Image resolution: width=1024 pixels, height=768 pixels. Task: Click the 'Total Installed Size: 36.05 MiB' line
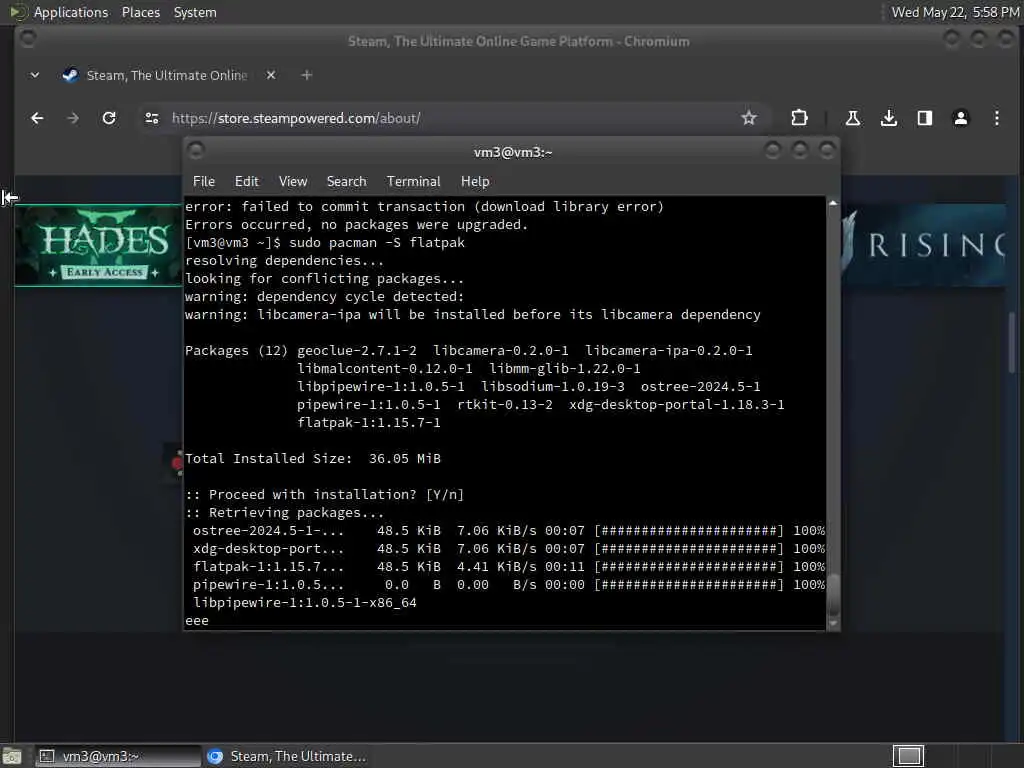(x=313, y=458)
